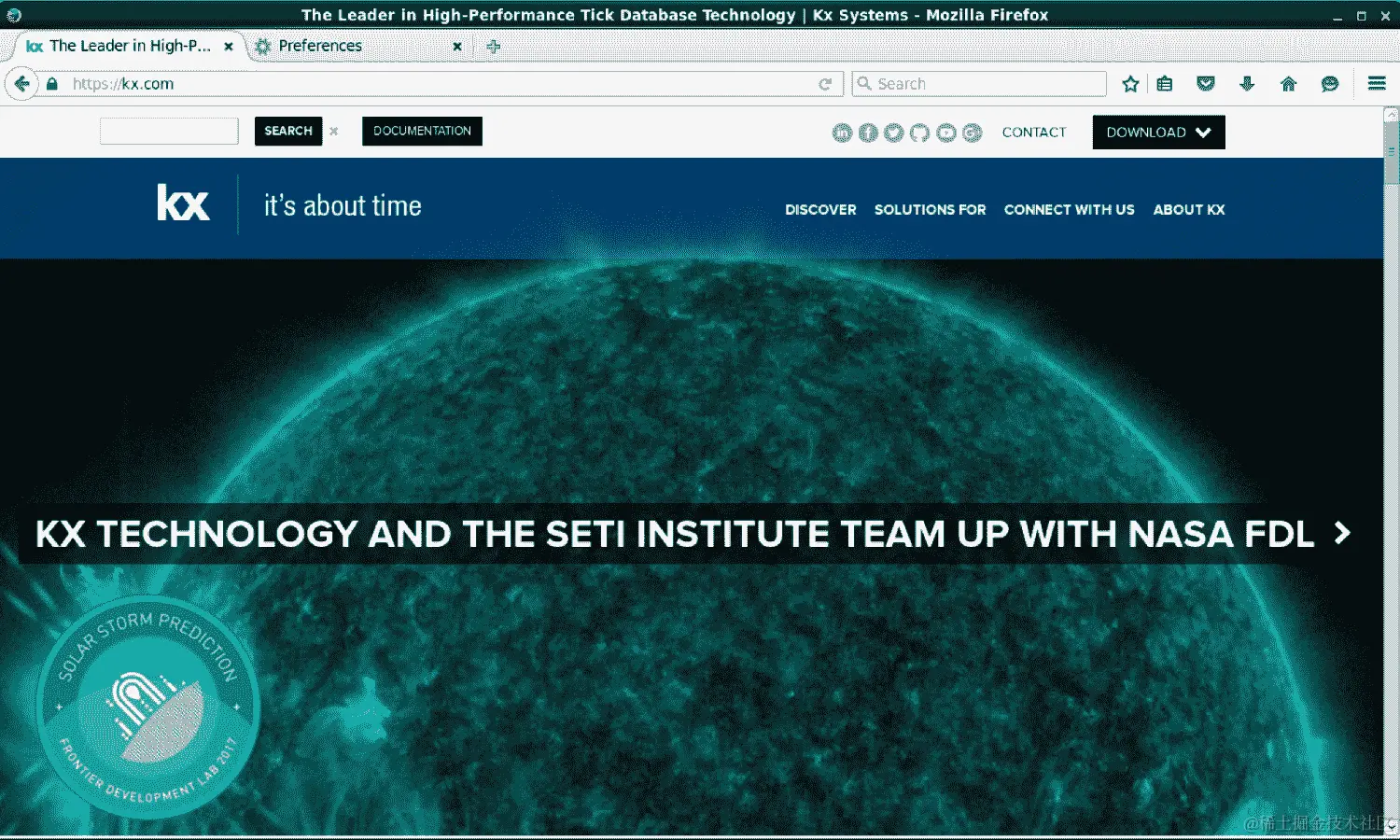
Task: Select 'The Leader in High-P...' tab
Action: (x=129, y=46)
